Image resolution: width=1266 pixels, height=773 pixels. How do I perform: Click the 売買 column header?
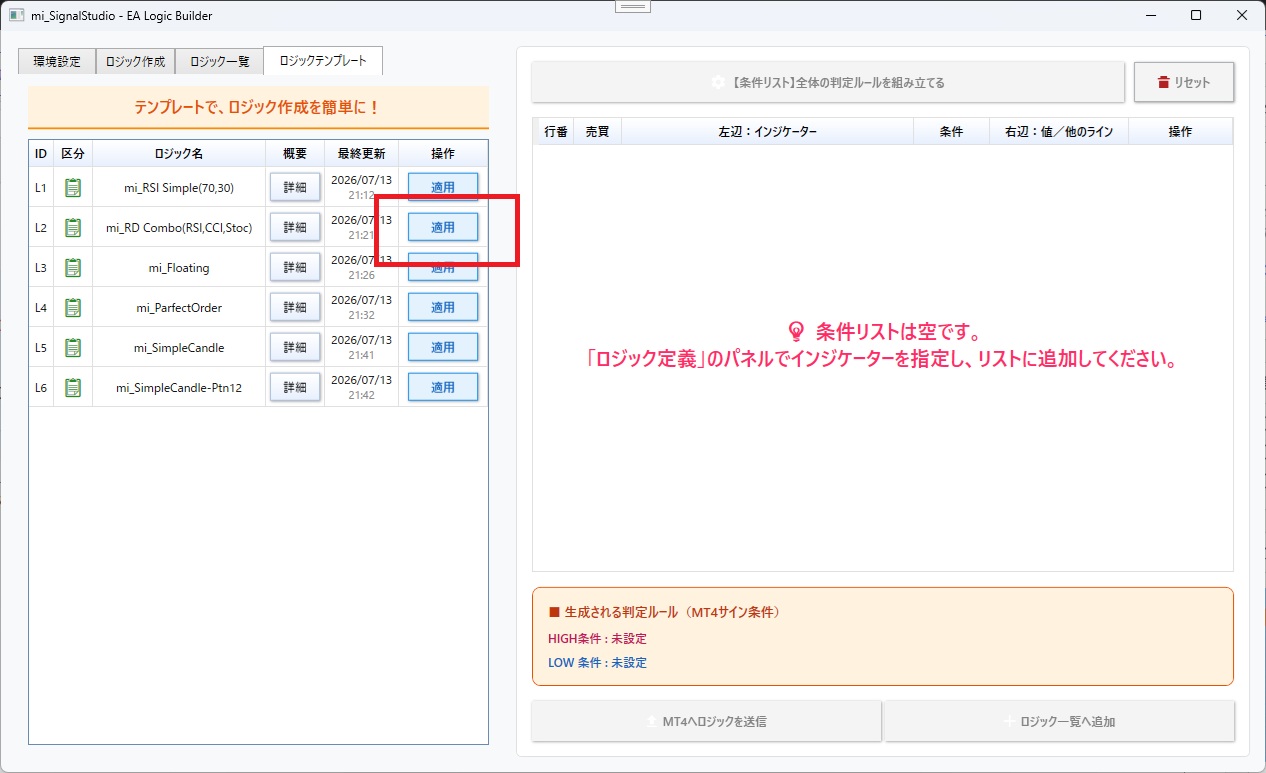(x=597, y=131)
